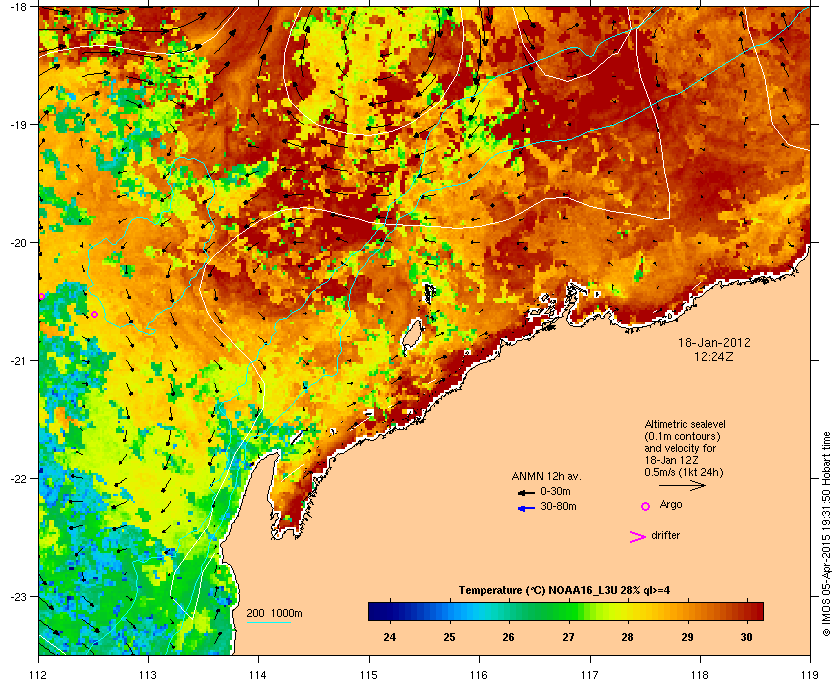Click the longitude axis label 115
Image resolution: width=840 pixels, height=680 pixels.
pos(369,675)
